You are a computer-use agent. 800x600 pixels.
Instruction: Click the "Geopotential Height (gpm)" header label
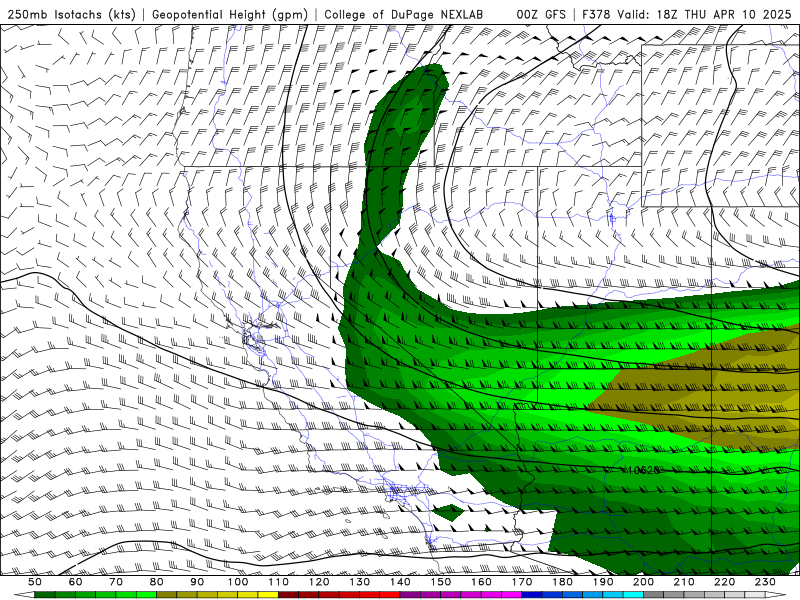click(x=230, y=14)
